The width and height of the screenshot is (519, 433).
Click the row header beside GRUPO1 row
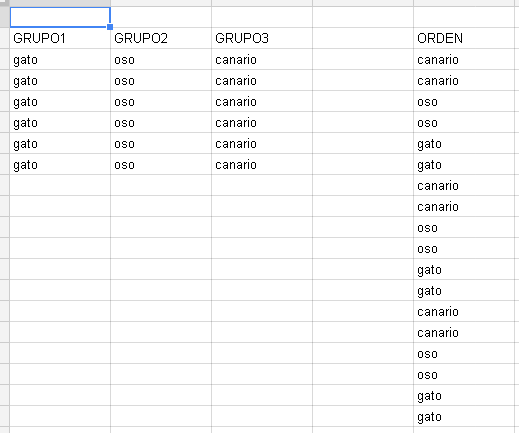(5, 38)
